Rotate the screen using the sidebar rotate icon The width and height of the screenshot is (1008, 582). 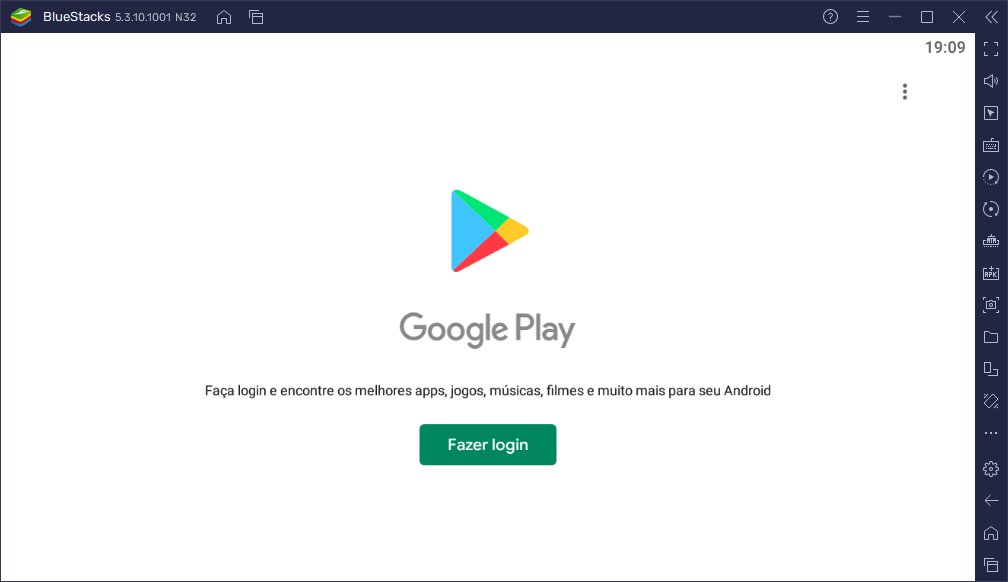pos(991,401)
